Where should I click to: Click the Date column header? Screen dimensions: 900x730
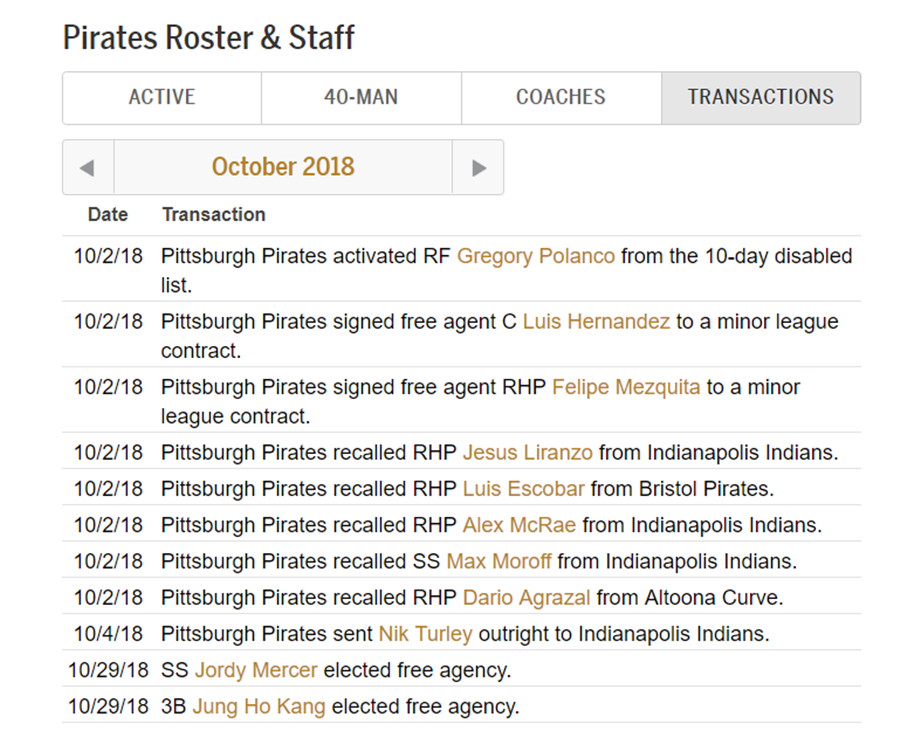click(x=108, y=215)
